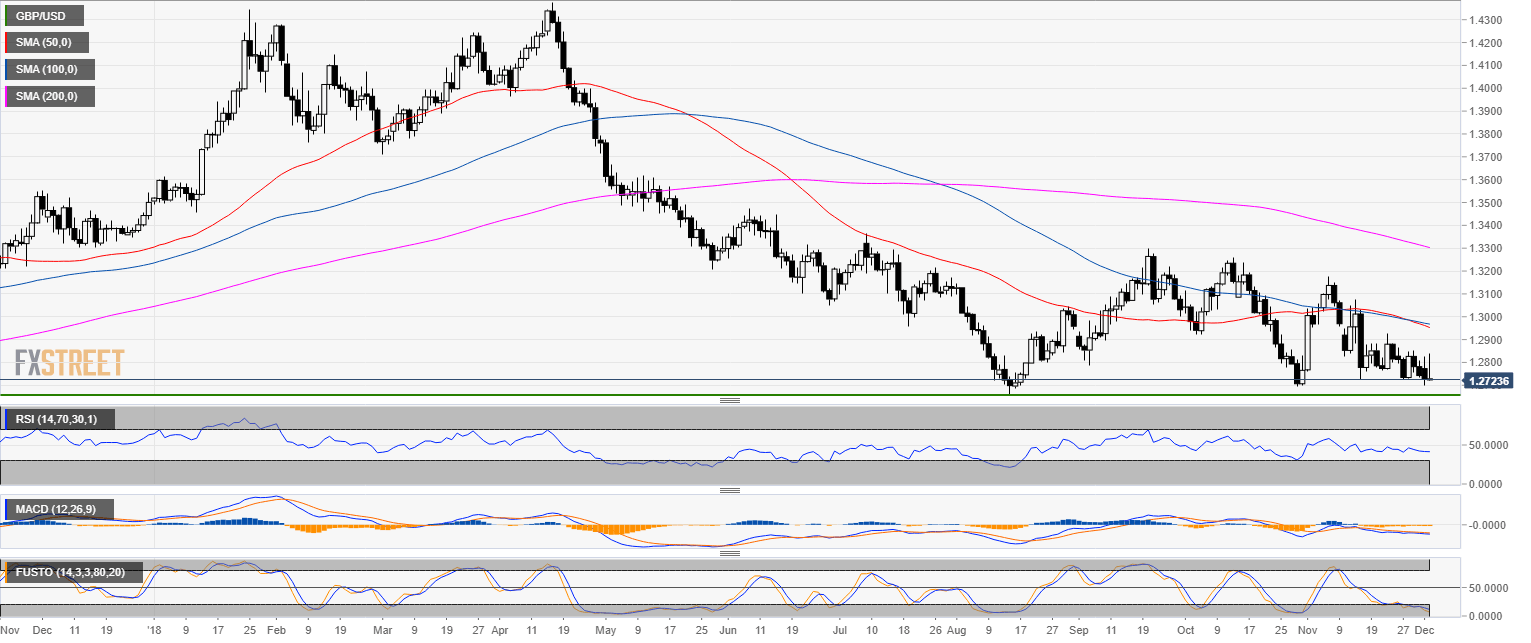Click the green color bar beside GBP/USD
The width and height of the screenshot is (1531, 643).
[7, 16]
